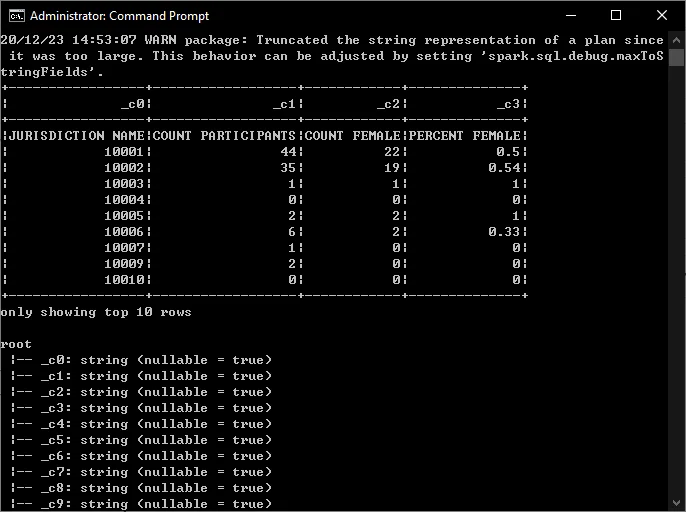Image resolution: width=686 pixels, height=512 pixels.
Task: Click the JURISDICTION NAME header text
Action: 77,136
